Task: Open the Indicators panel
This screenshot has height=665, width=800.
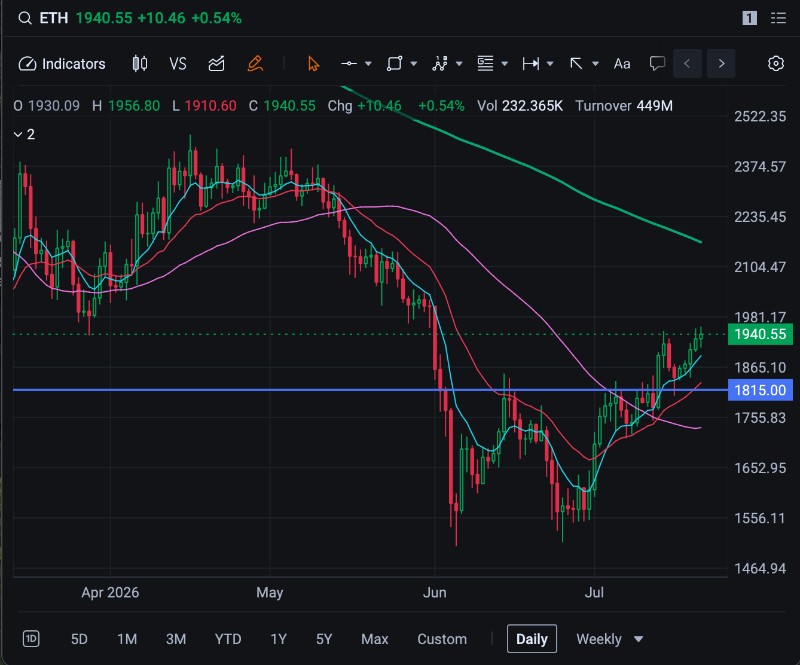Action: pyautogui.click(x=62, y=64)
